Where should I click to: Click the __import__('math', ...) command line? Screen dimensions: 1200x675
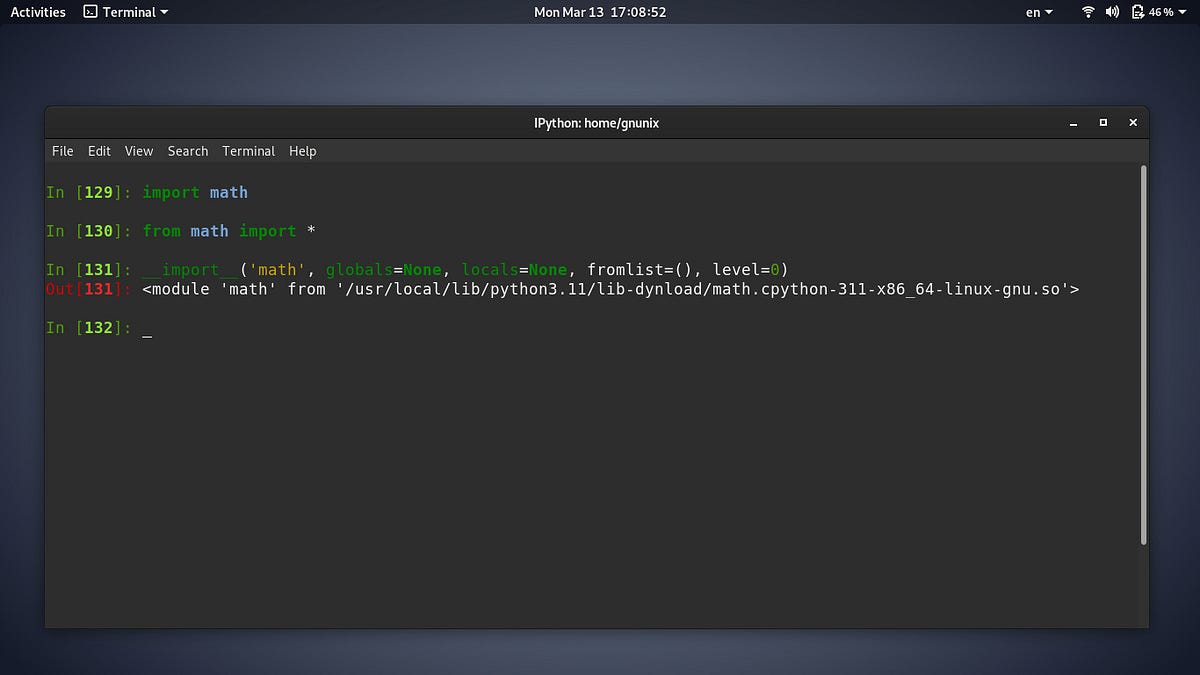tap(466, 270)
